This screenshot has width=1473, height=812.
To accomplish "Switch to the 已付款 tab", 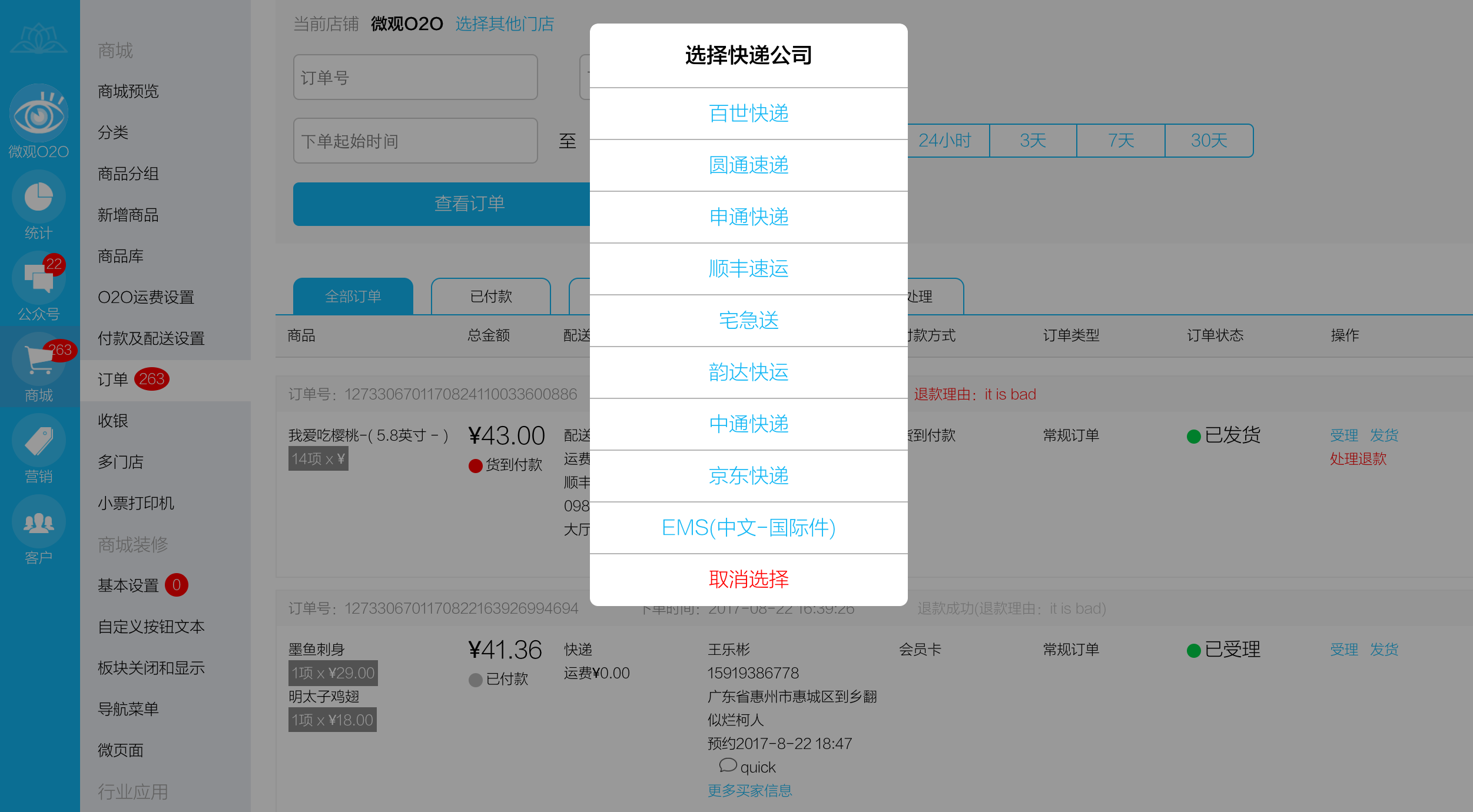I will click(491, 296).
